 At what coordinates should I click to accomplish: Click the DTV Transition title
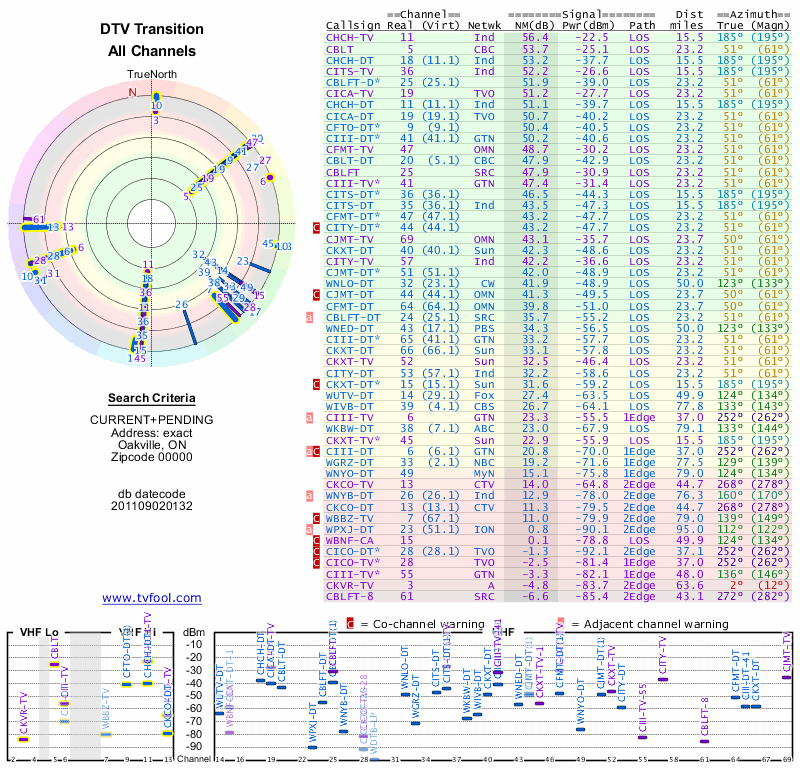pyautogui.click(x=152, y=29)
